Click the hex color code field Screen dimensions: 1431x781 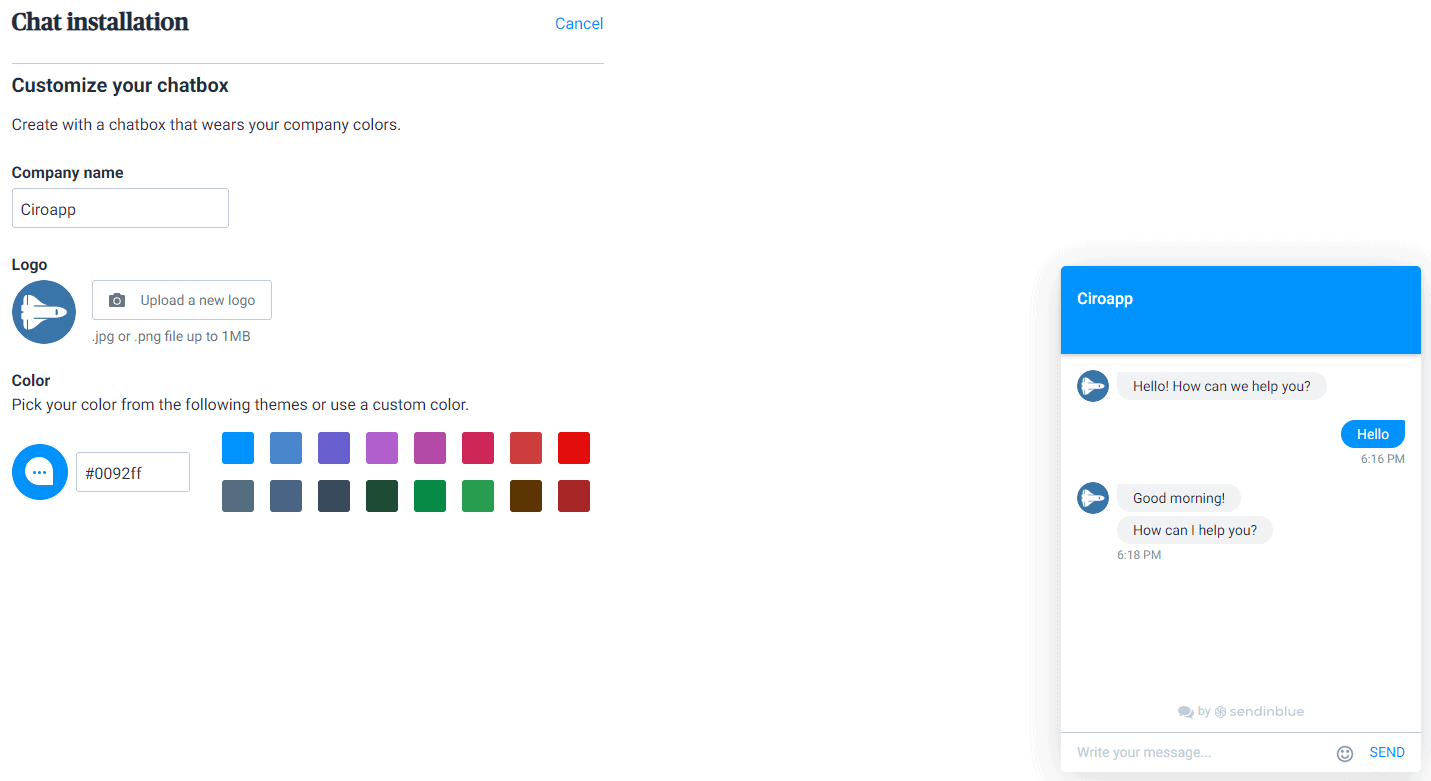pos(133,472)
